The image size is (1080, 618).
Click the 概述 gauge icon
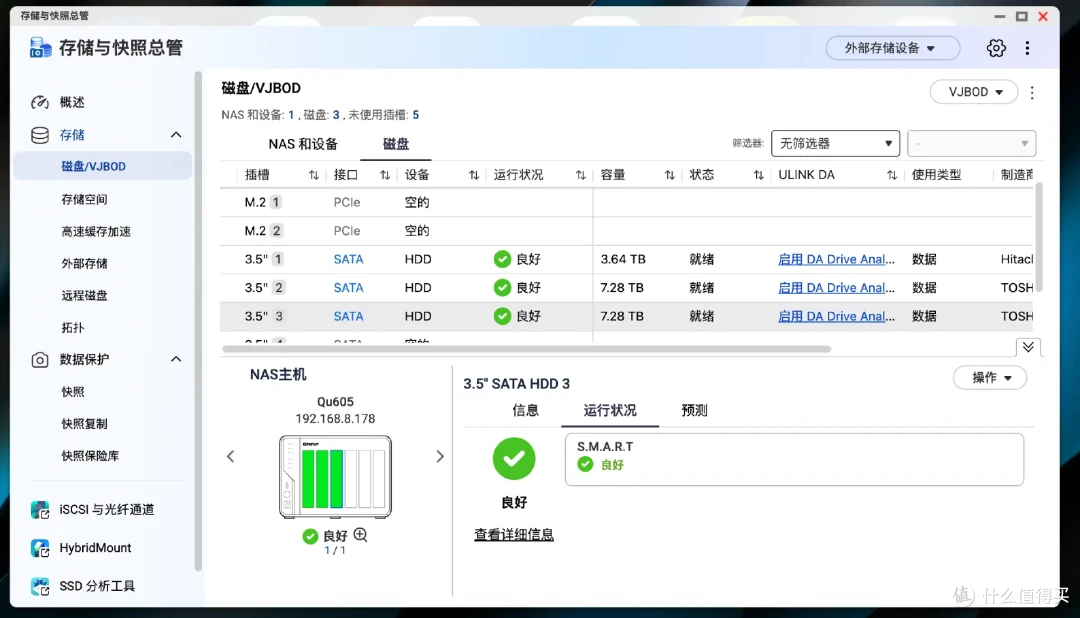click(40, 102)
